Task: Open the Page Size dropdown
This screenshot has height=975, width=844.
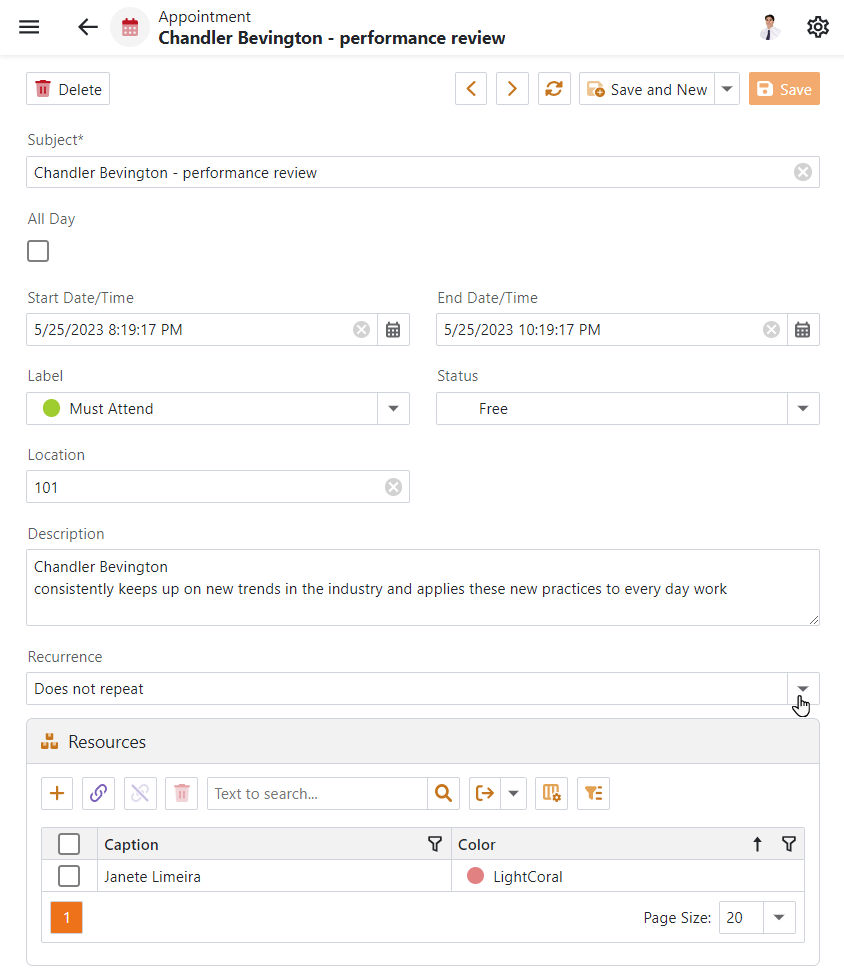Action: point(779,918)
